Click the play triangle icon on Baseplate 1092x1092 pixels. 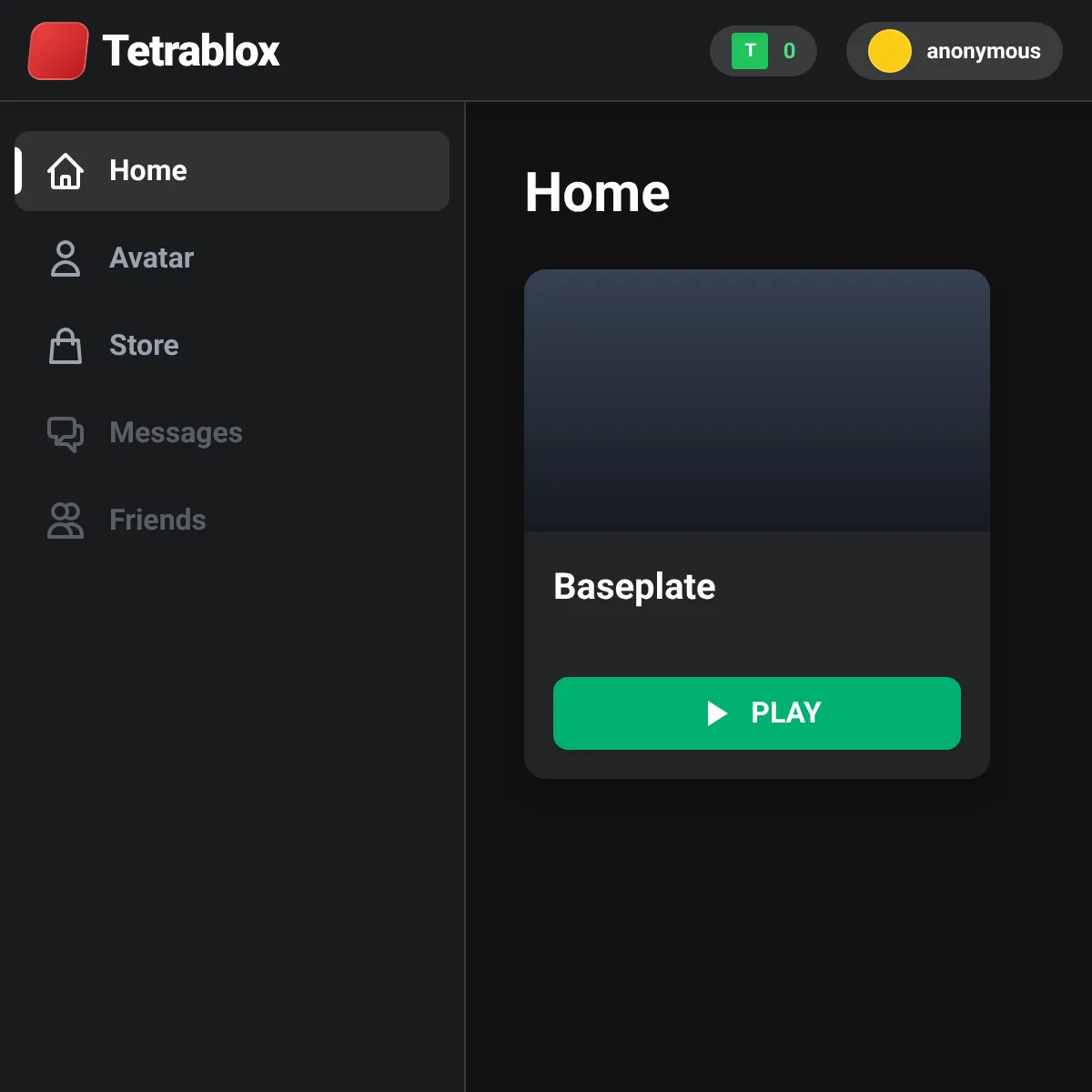(717, 713)
